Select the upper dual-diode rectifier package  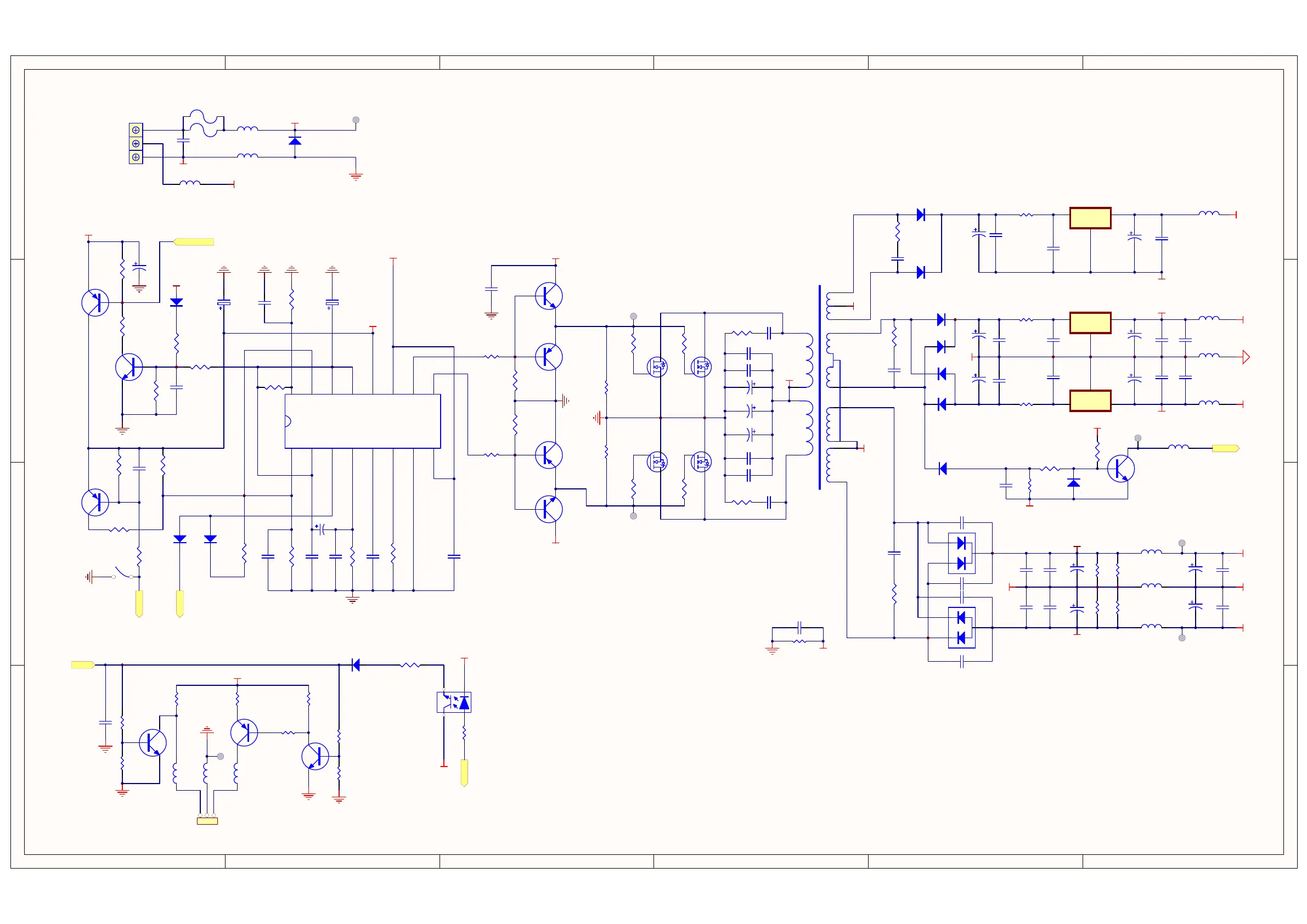pyautogui.click(x=961, y=554)
